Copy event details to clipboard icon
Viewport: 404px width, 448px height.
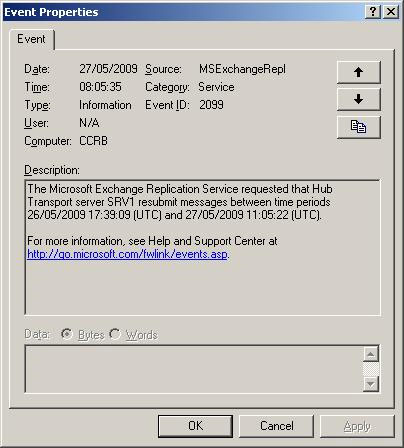359,127
